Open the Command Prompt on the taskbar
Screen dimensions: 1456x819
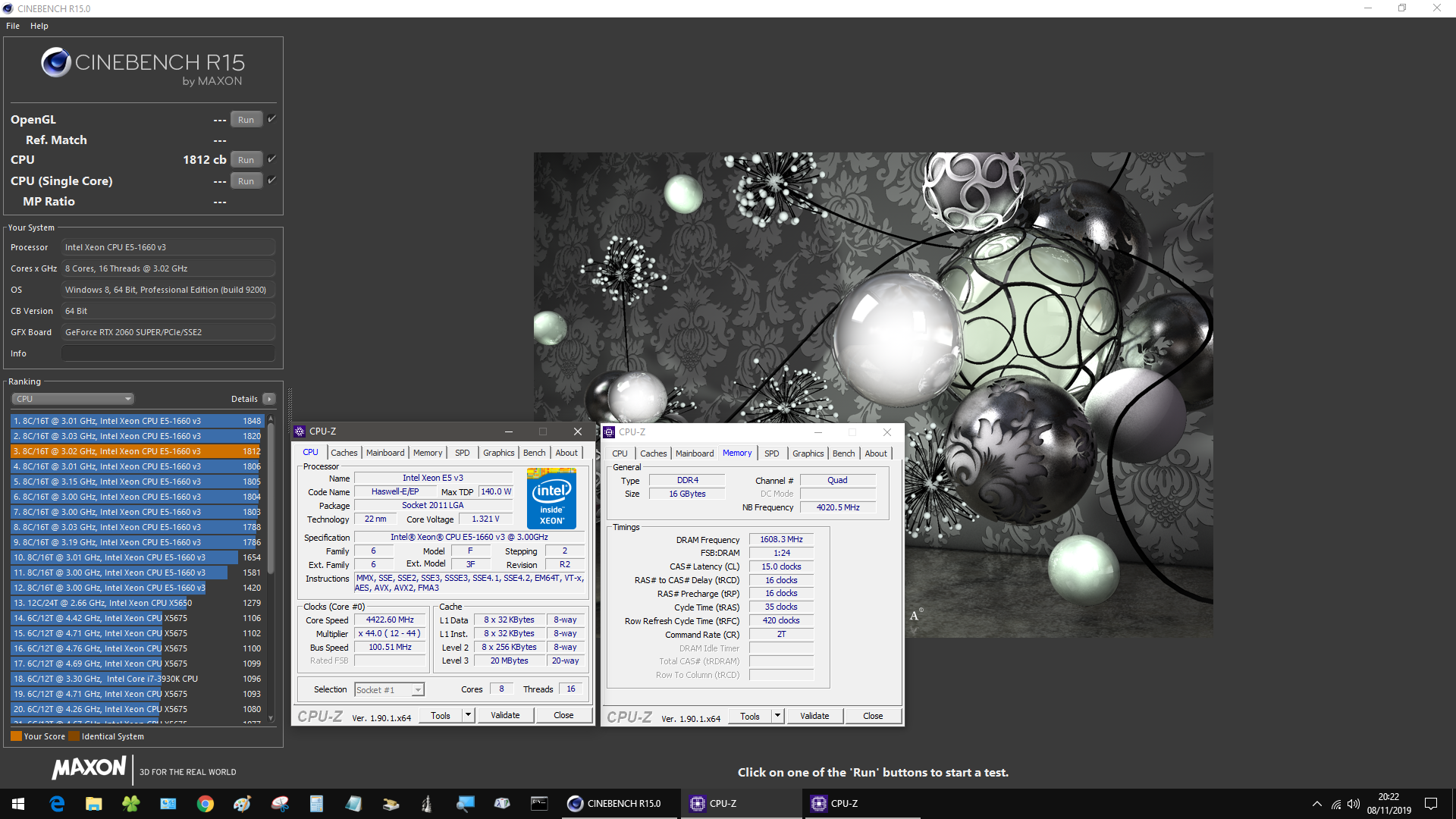pyautogui.click(x=539, y=804)
